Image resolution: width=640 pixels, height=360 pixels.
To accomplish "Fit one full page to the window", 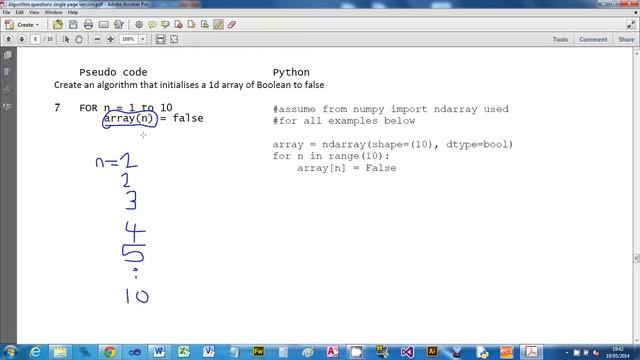I will (174, 39).
